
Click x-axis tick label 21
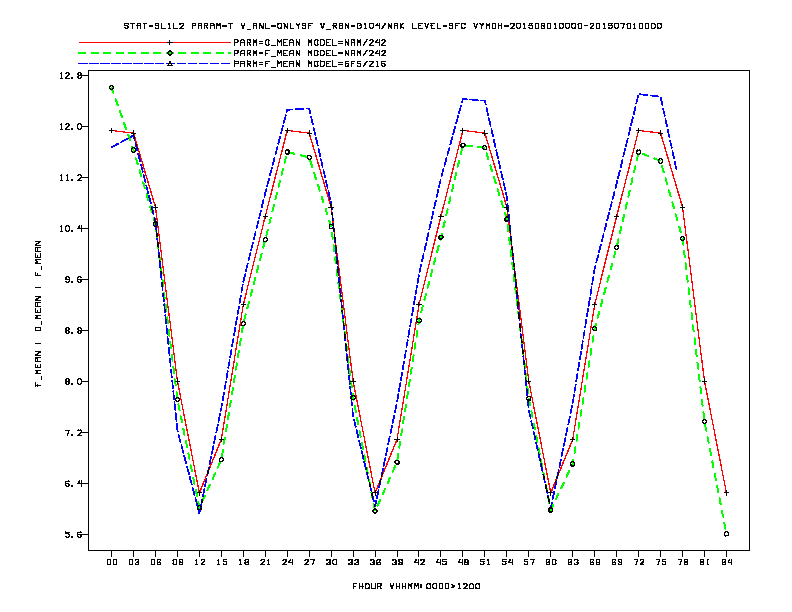pyautogui.click(x=265, y=562)
